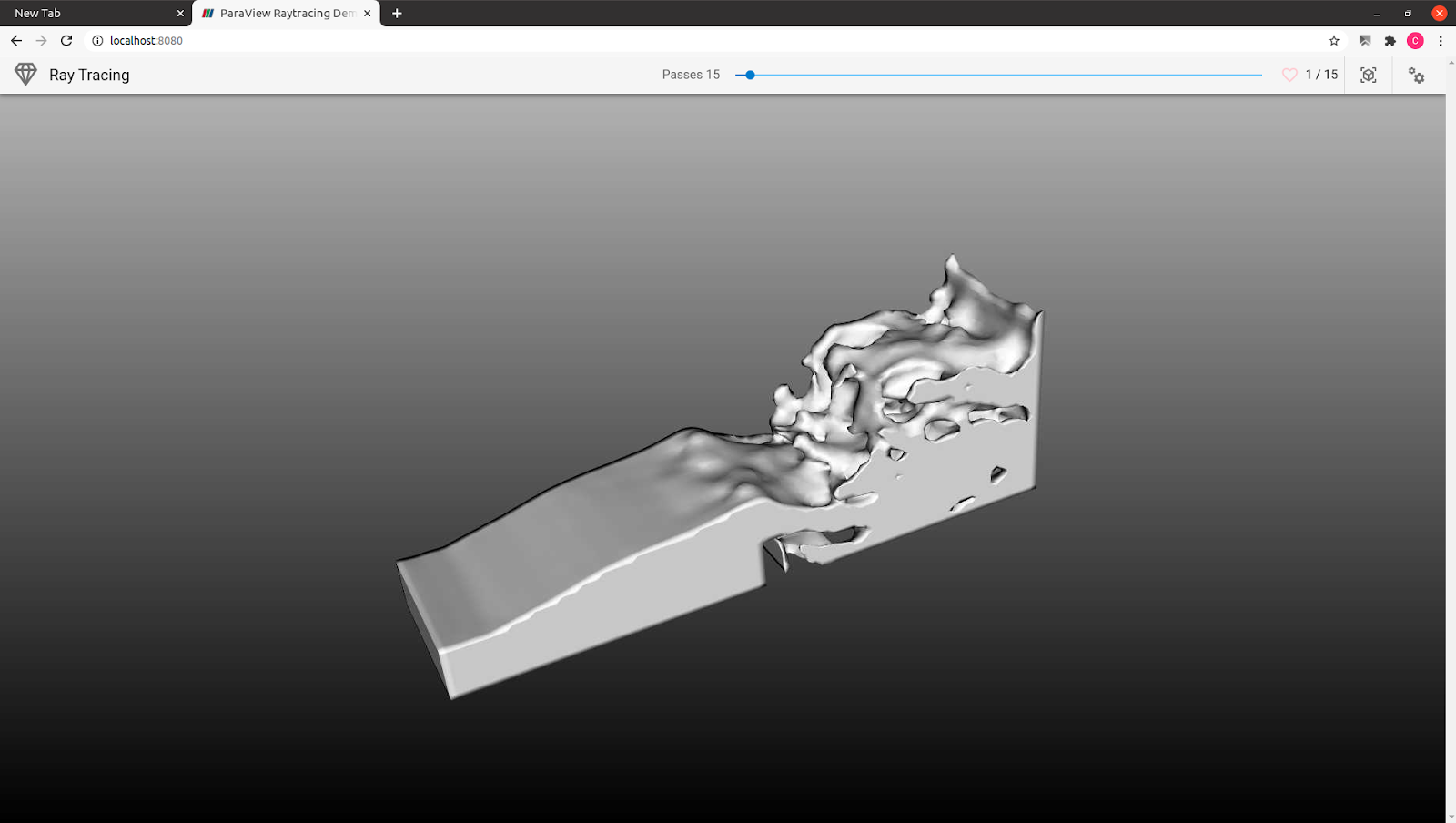The image size is (1456, 823).
Task: Bookmark this page with the star icon
Action: coord(1334,40)
